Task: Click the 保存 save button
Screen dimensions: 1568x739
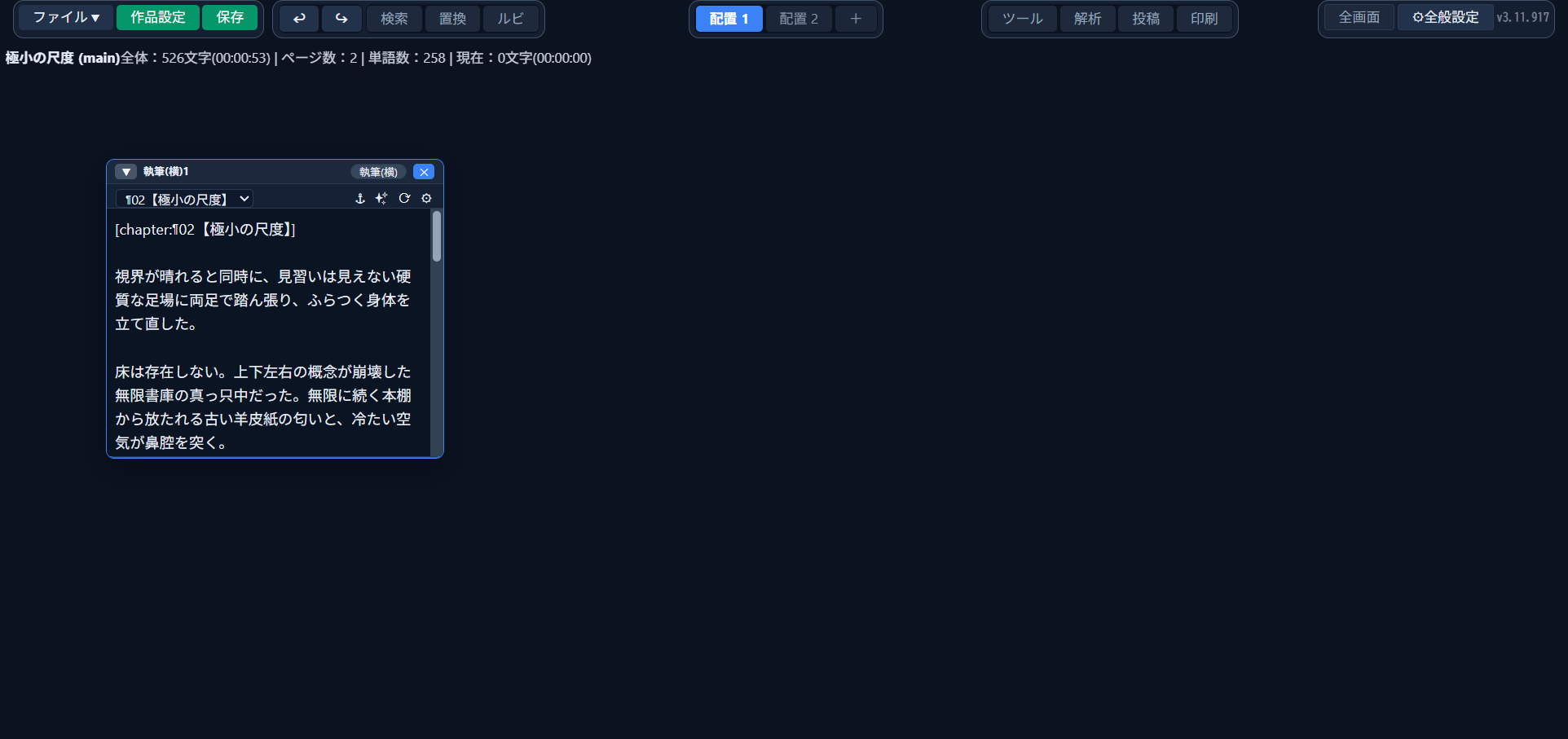Action: click(x=230, y=17)
